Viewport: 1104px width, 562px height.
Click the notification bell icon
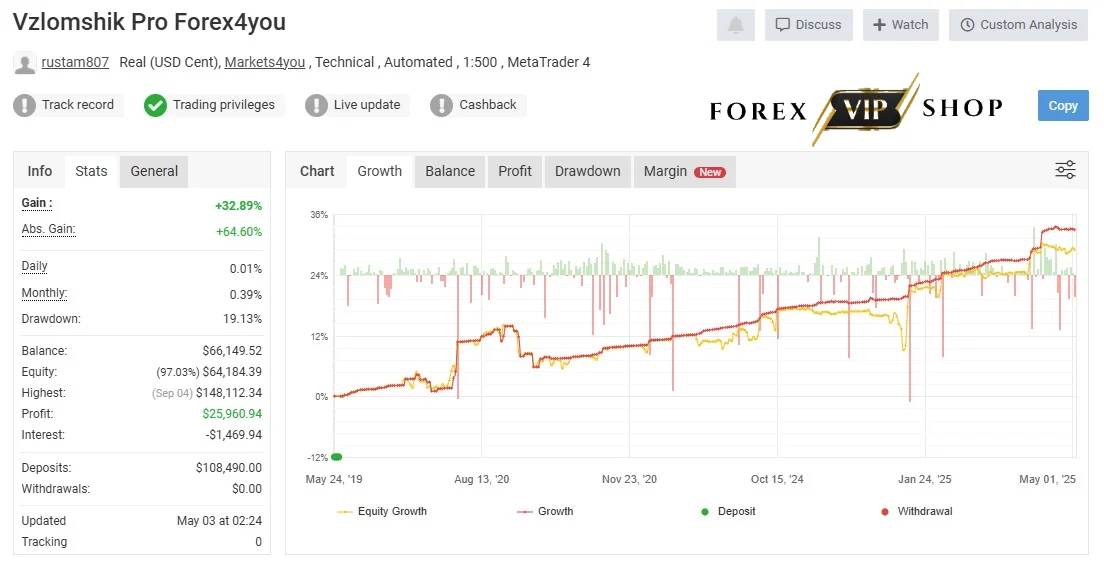pos(736,25)
